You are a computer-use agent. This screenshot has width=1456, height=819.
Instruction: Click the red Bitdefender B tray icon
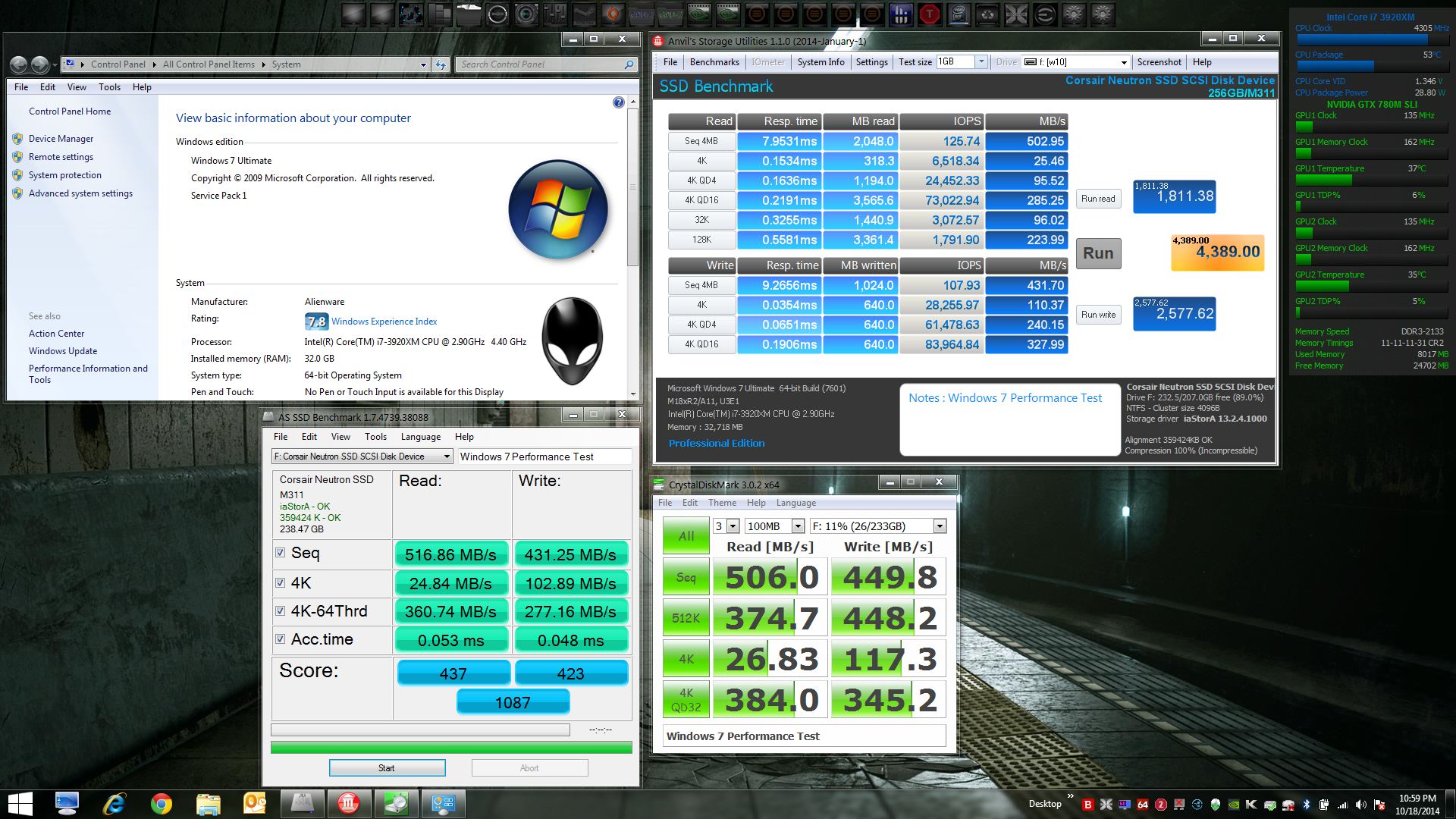coord(1088,805)
